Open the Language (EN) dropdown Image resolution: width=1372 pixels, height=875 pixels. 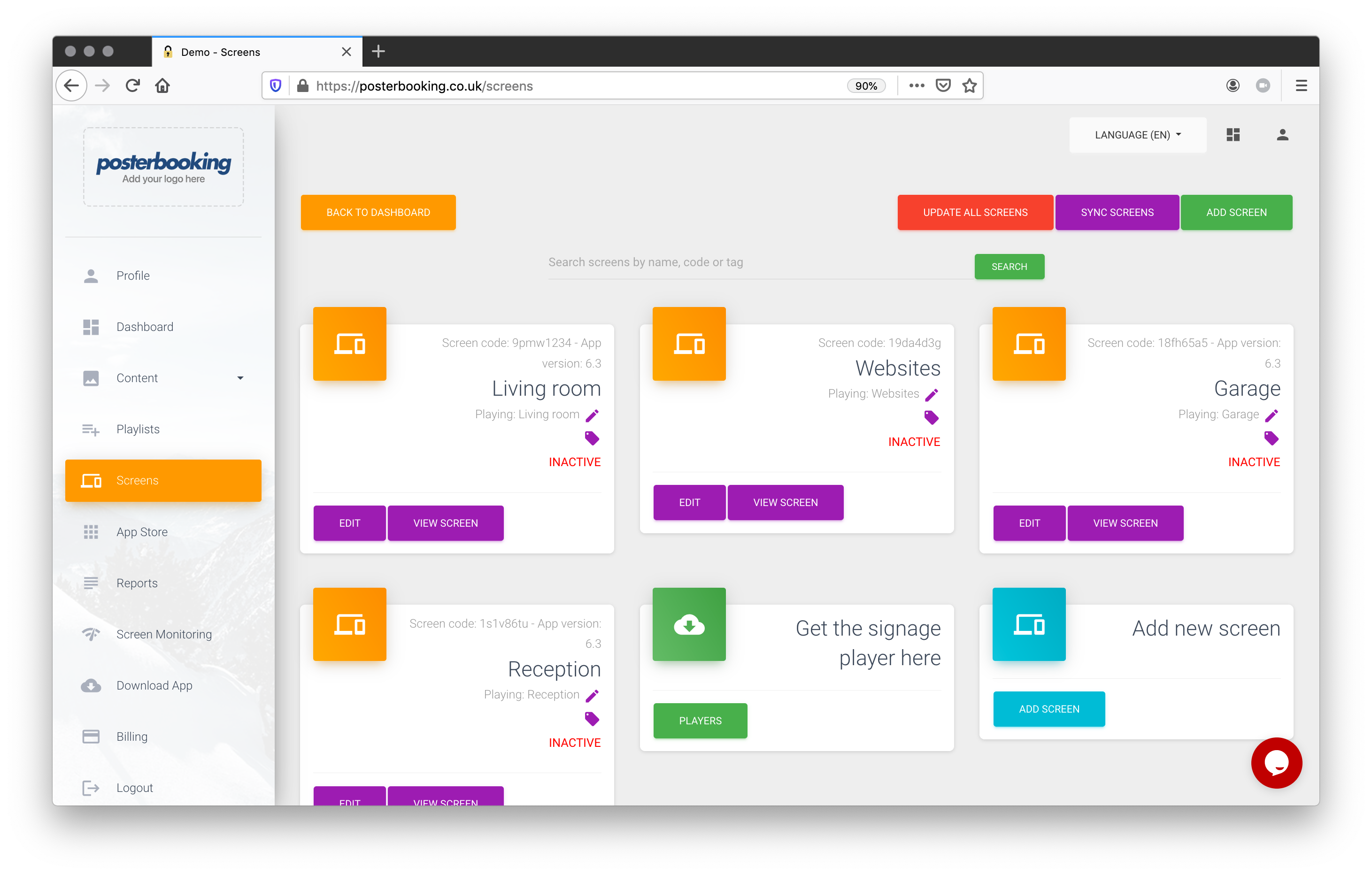pyautogui.click(x=1138, y=135)
